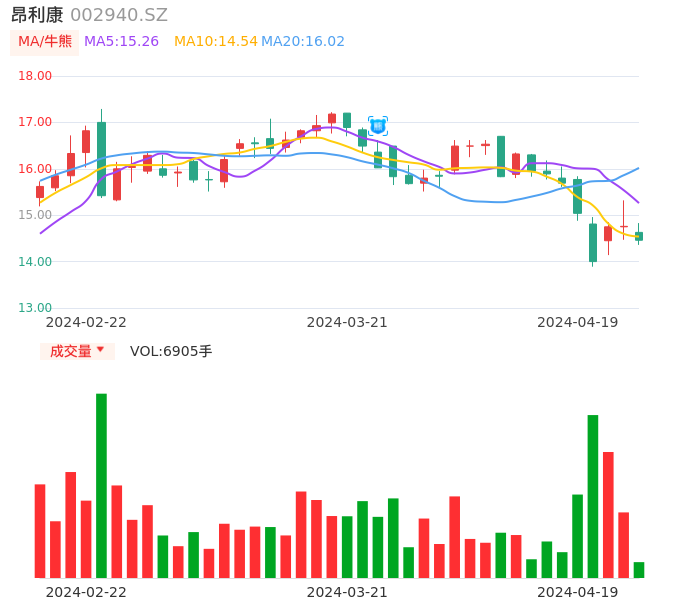This screenshot has height=606, width=686.
Task: Open the 成交量 indicator dropdown
Action: (x=77, y=351)
